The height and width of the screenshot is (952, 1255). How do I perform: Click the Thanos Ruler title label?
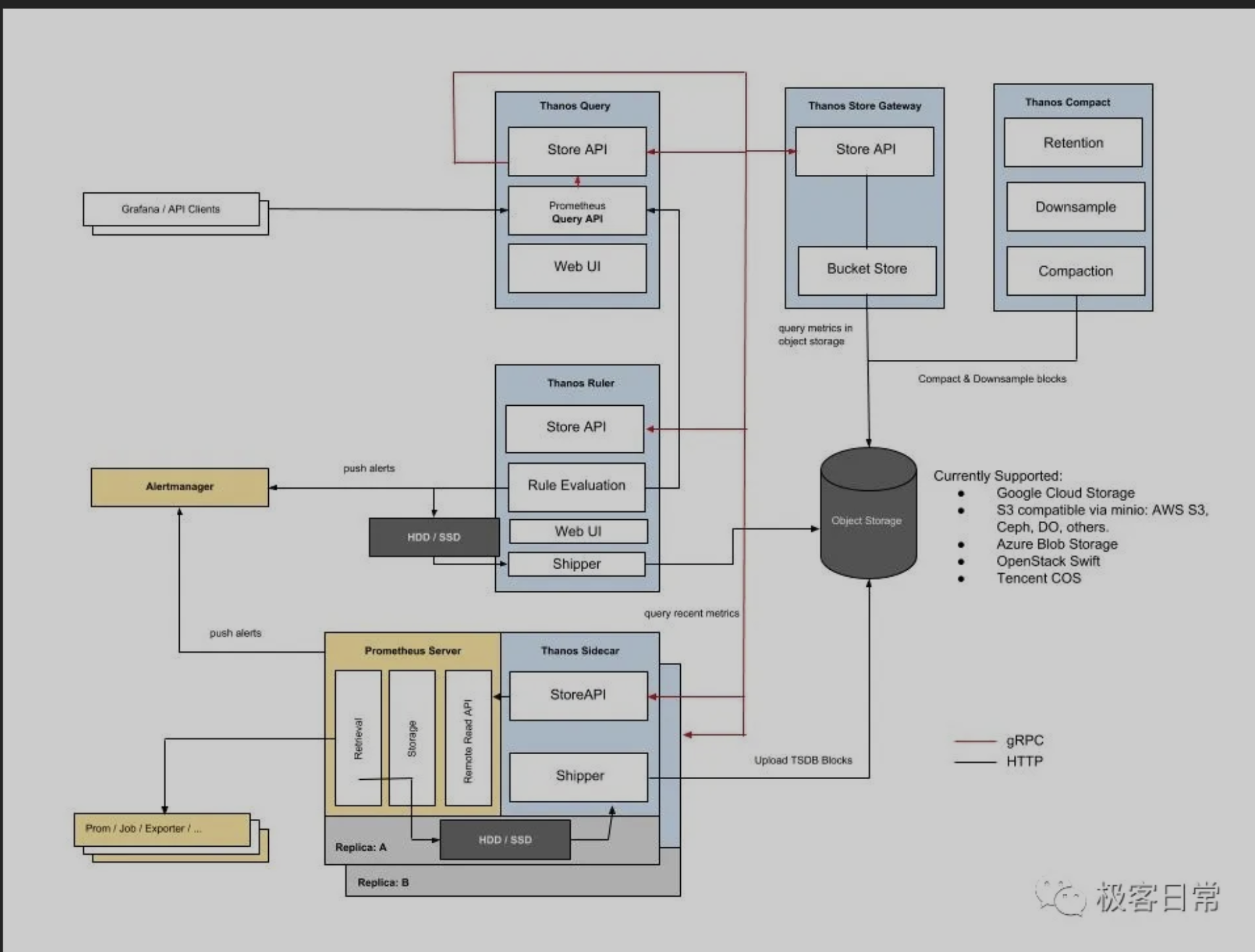tap(581, 384)
